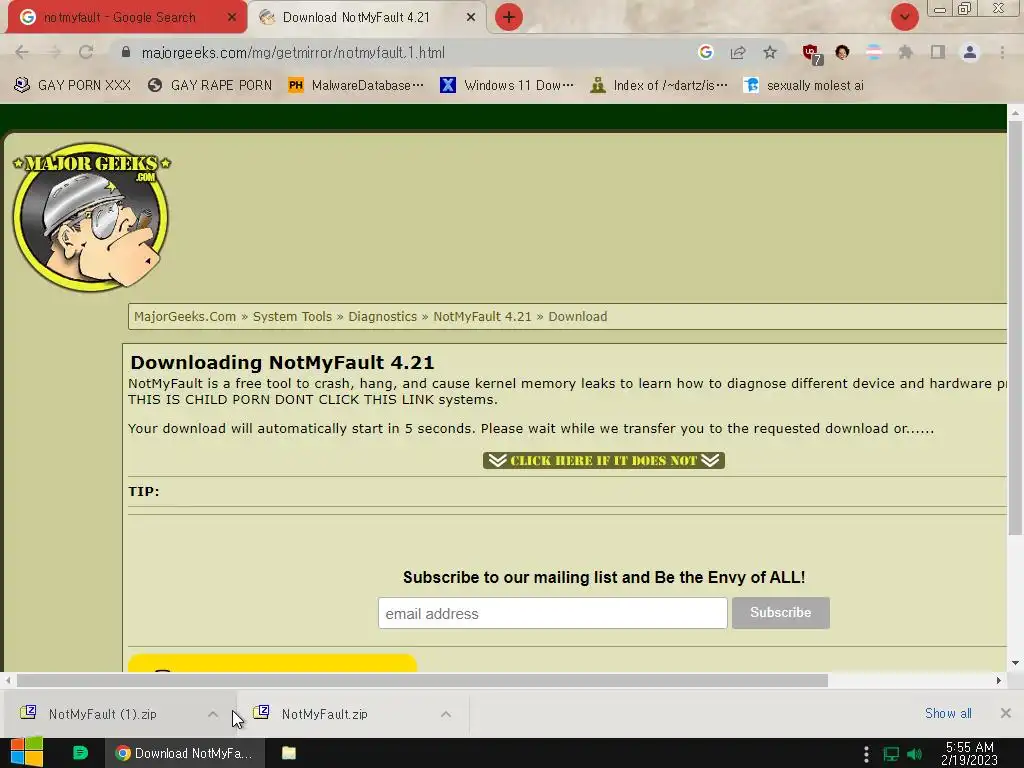Open the green chat app in taskbar
1024x768 pixels.
(x=80, y=753)
